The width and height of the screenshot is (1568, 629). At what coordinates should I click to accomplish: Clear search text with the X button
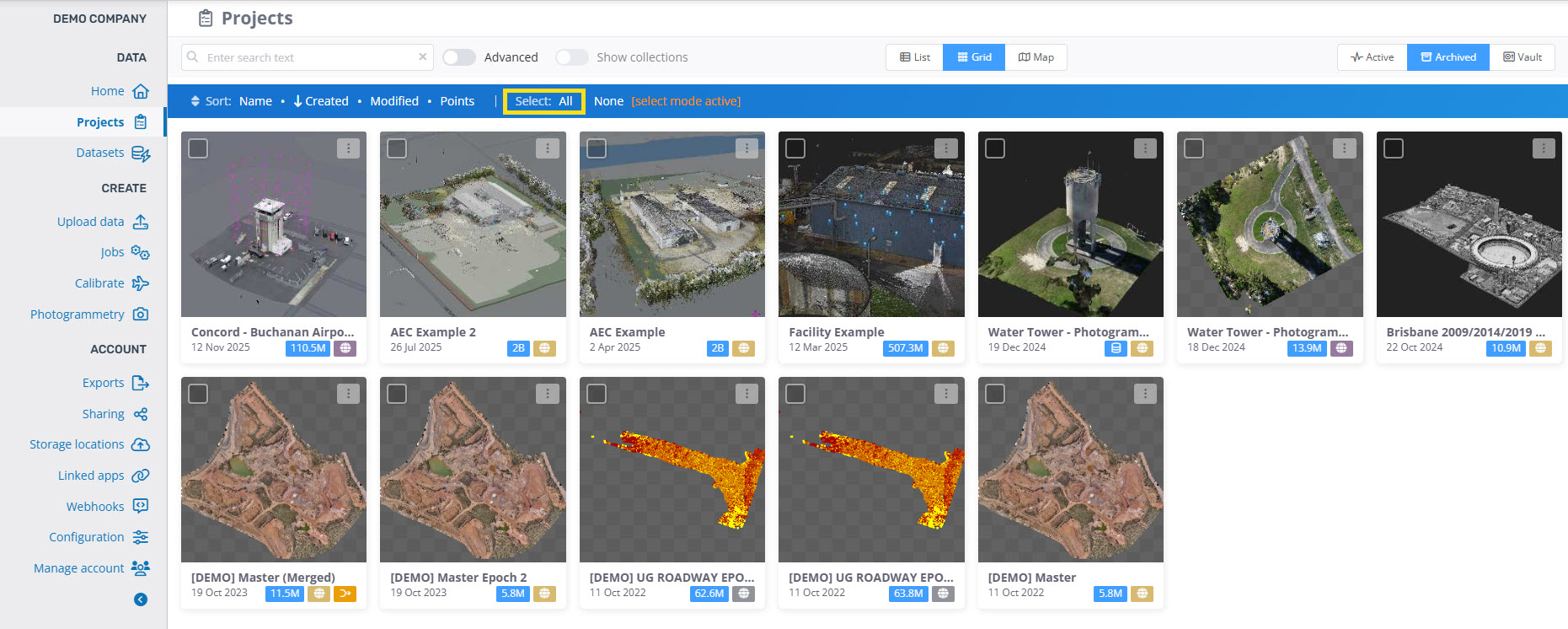coord(422,57)
